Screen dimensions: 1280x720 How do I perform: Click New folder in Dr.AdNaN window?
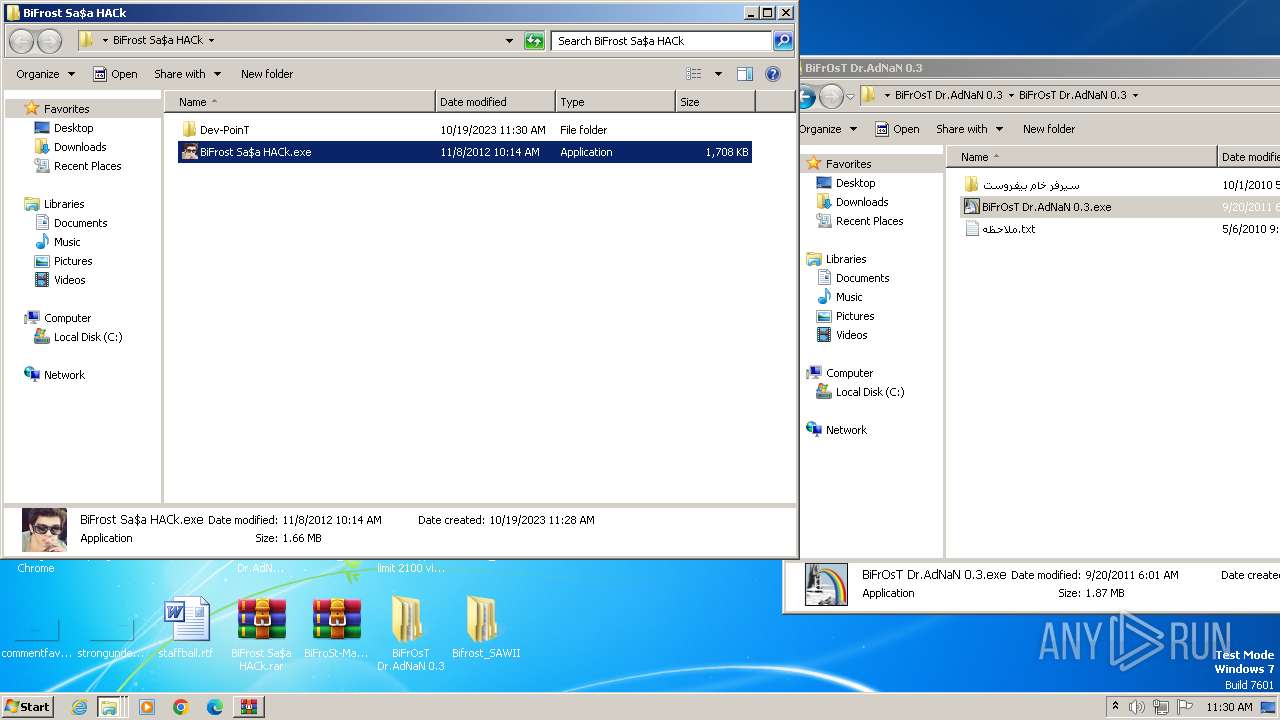[1049, 129]
